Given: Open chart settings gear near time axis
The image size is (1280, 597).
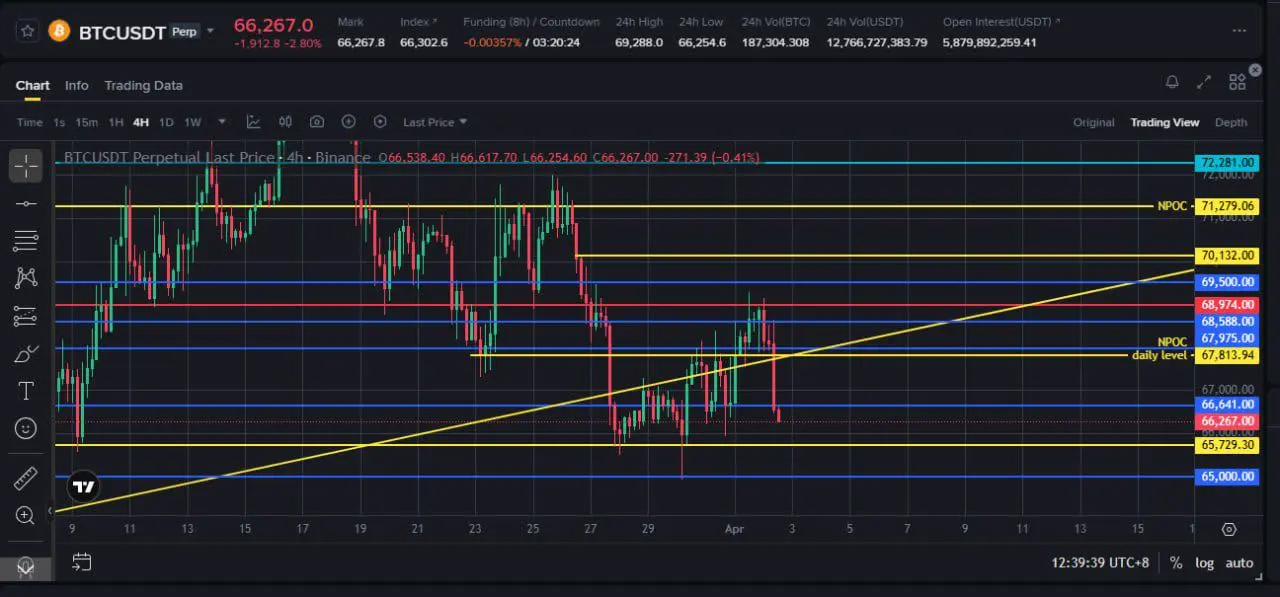Looking at the screenshot, I should [x=1229, y=529].
